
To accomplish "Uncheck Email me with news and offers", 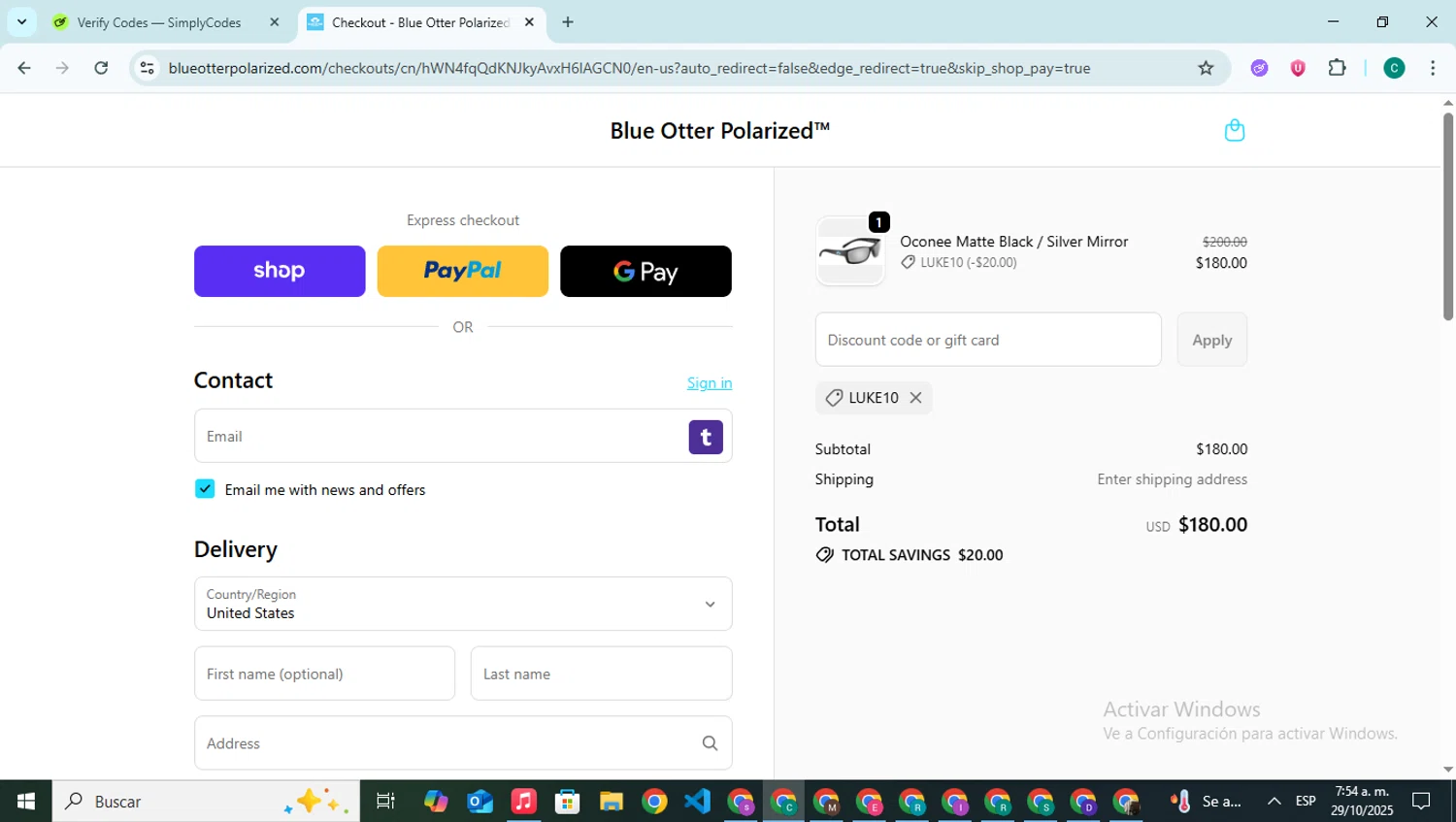I will tap(205, 489).
